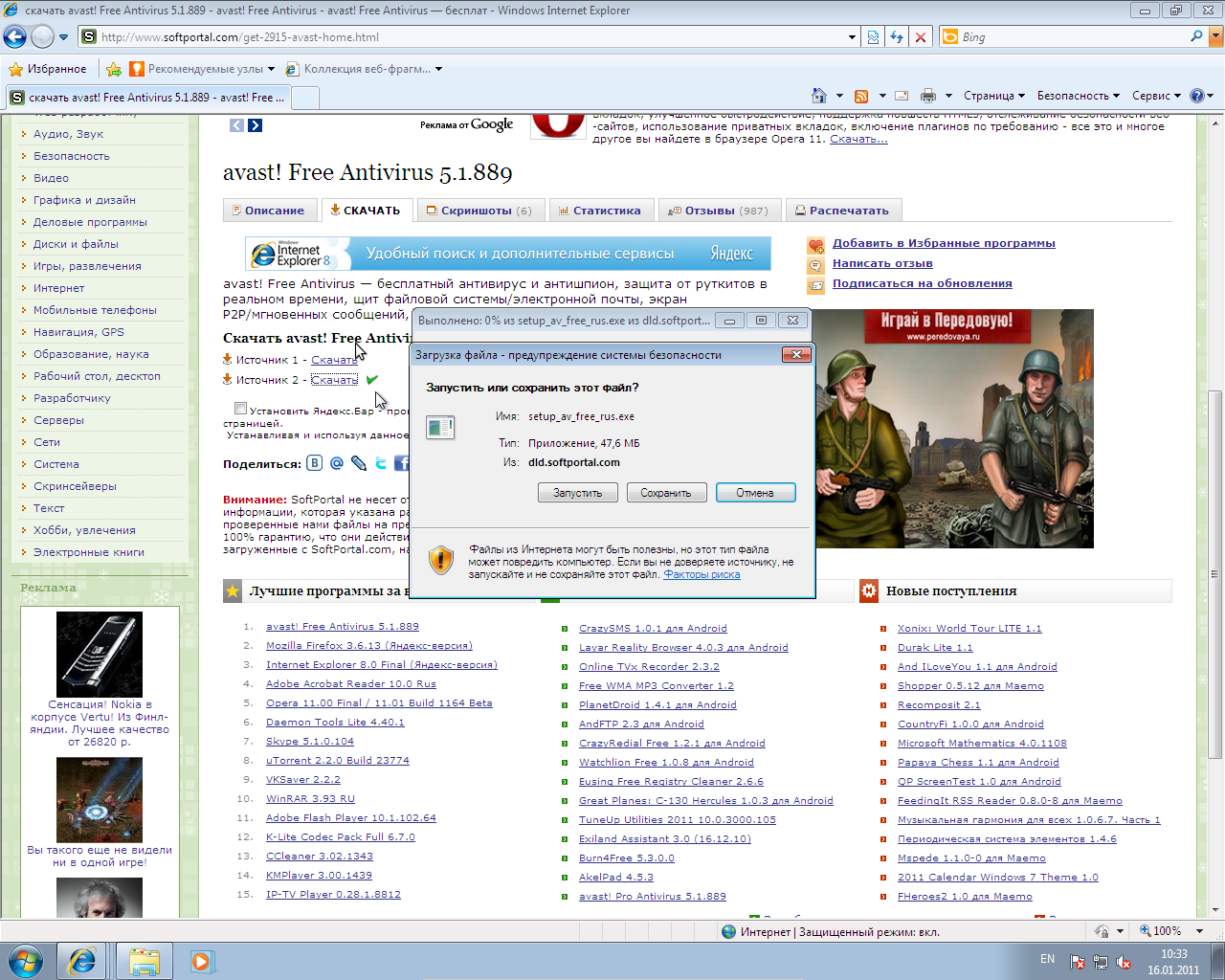The image size is (1225, 980).
Task: Click Запустить button in download dialog
Action: click(578, 493)
